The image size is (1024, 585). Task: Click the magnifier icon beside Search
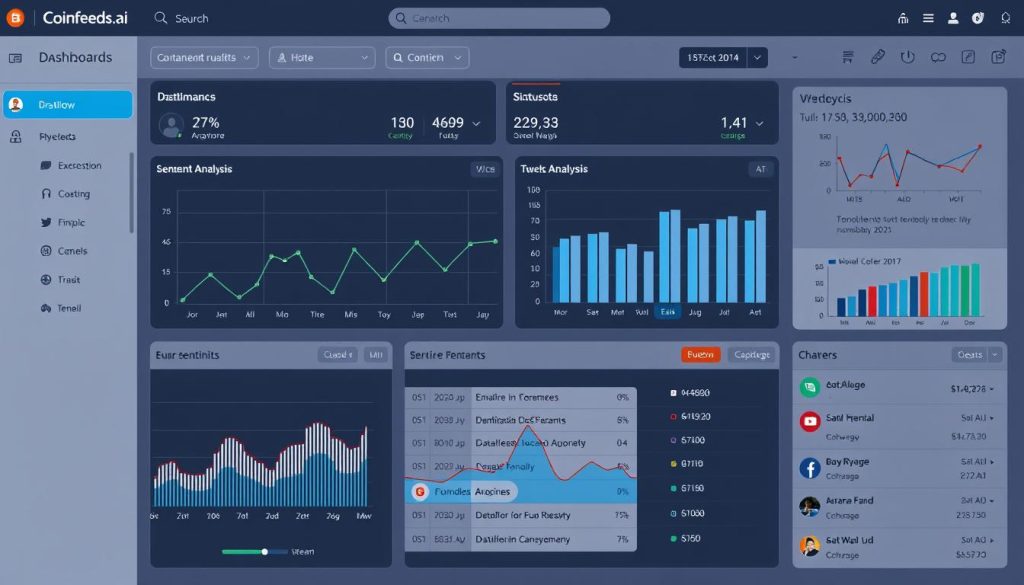point(161,18)
